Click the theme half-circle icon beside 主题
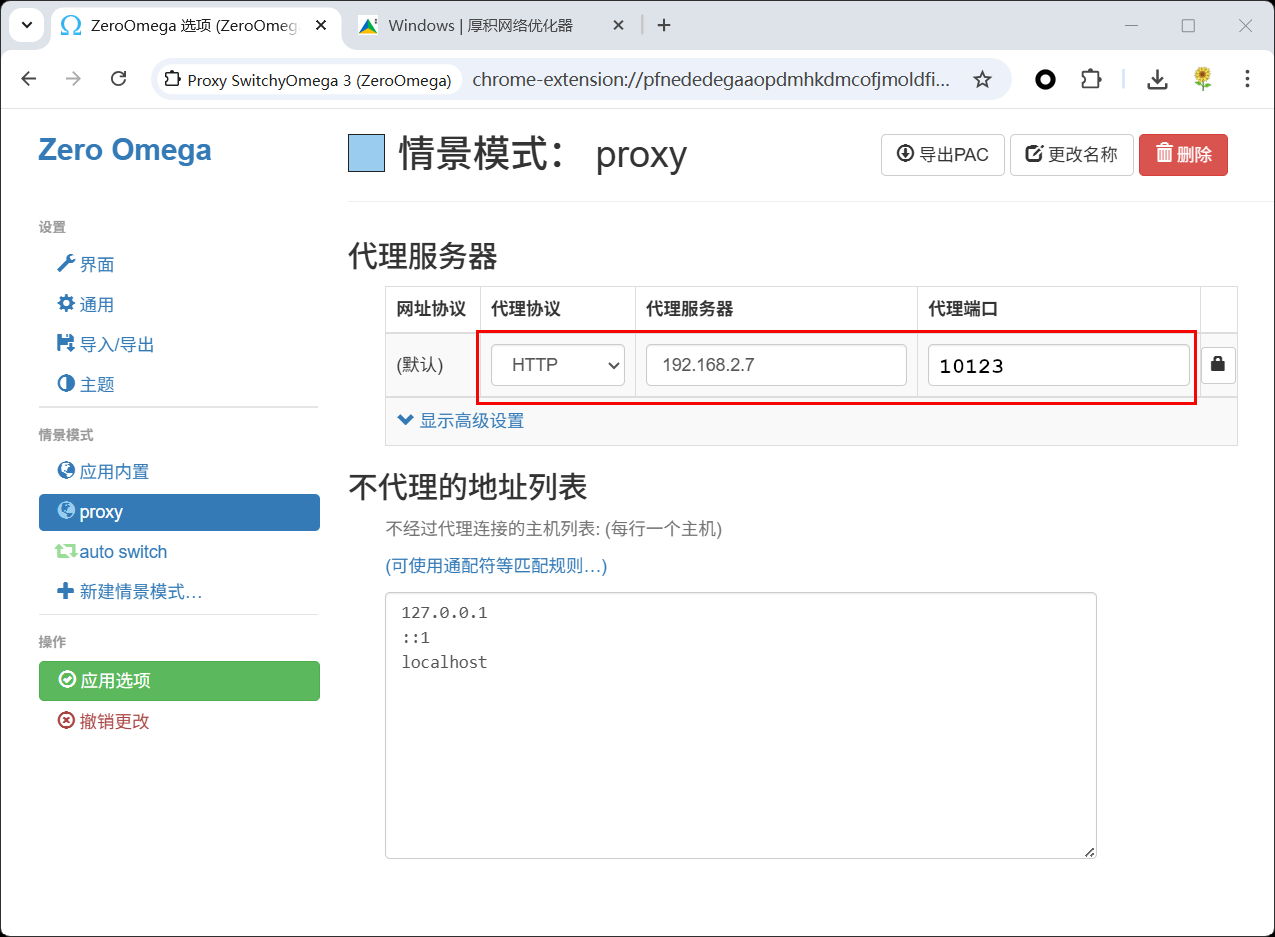 point(66,384)
